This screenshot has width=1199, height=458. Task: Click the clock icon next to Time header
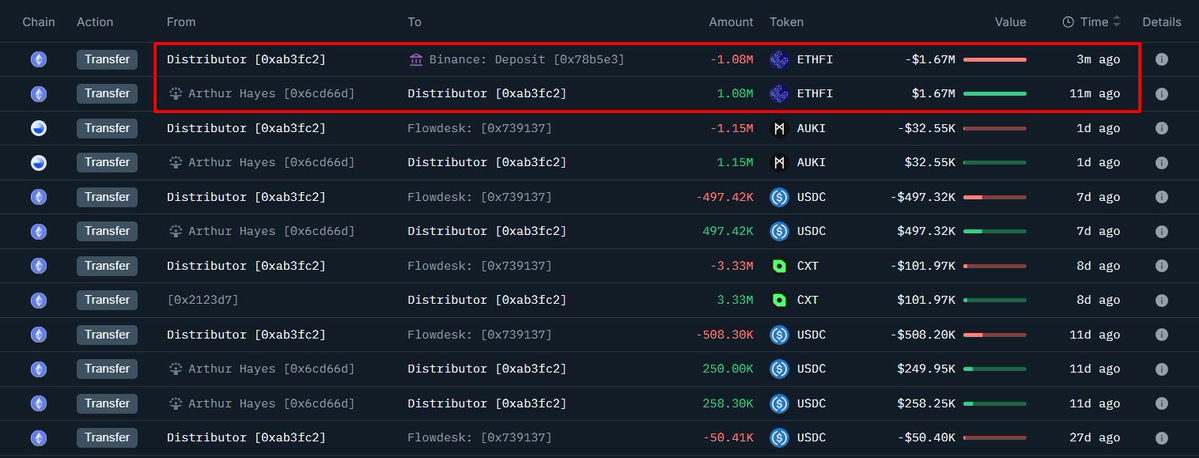(x=1068, y=22)
